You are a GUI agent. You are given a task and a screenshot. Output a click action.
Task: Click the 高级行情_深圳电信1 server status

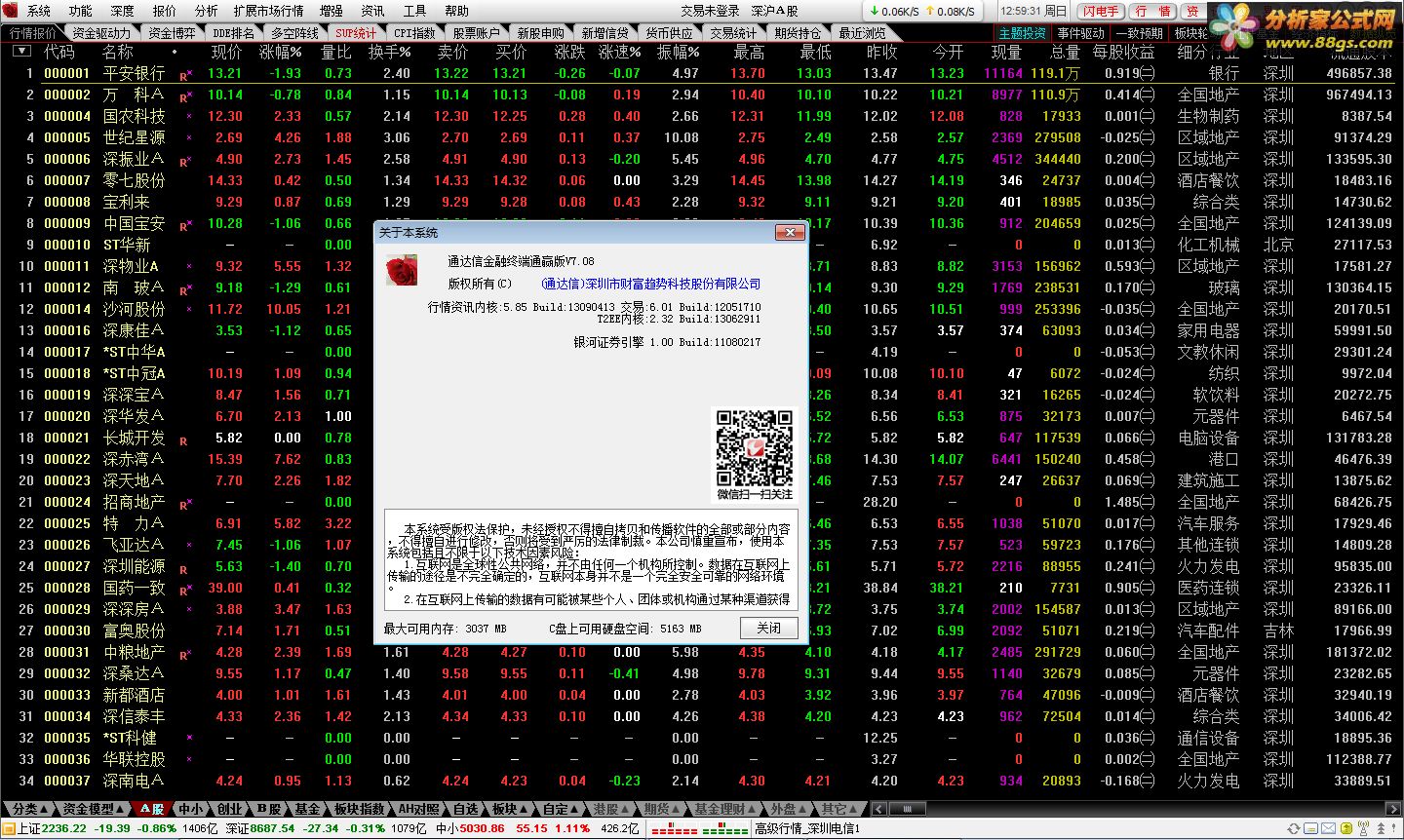tap(806, 828)
